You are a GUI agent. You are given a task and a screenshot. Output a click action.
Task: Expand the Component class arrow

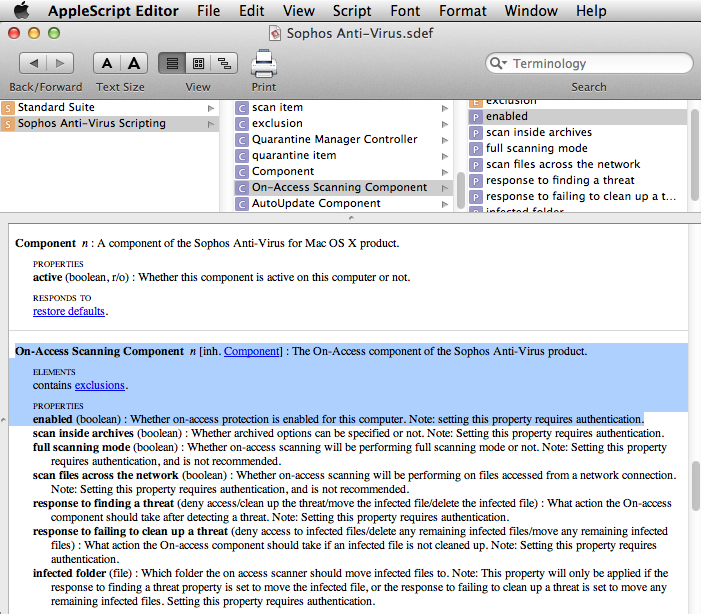point(445,172)
